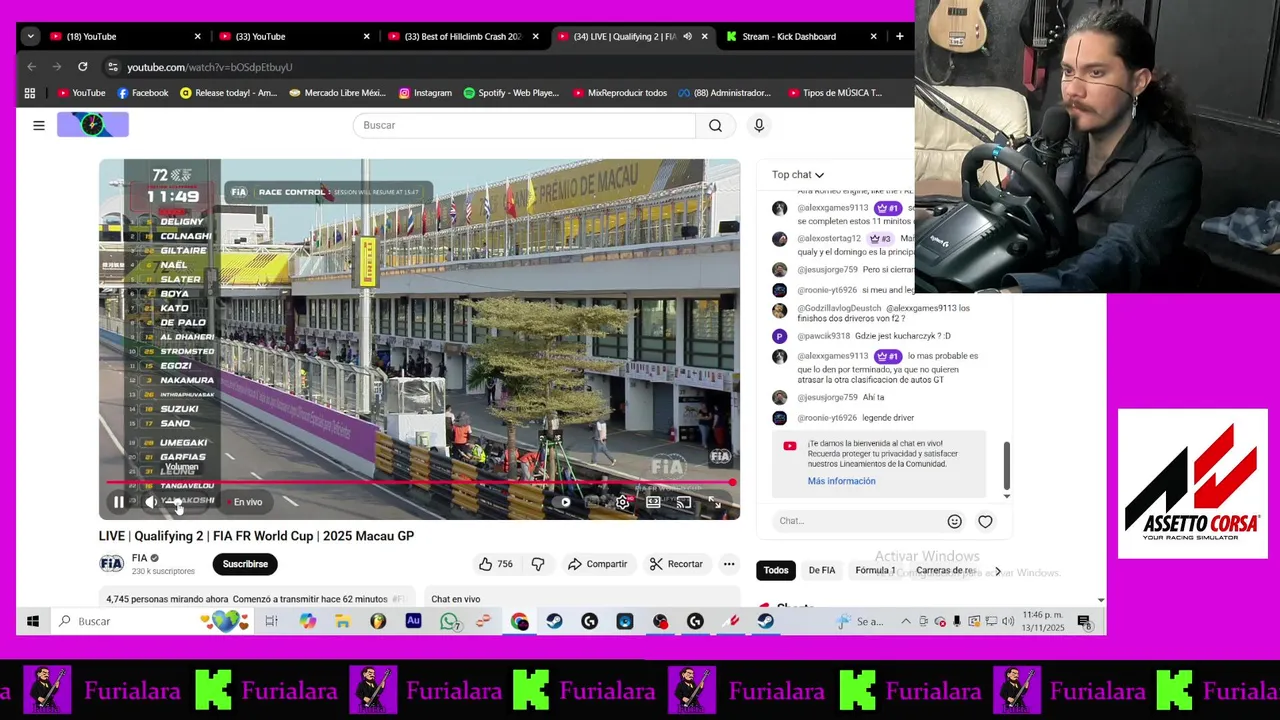The height and width of the screenshot is (720, 1280).
Task: Select the Fórmula 1 filter chip
Action: pyautogui.click(x=875, y=570)
